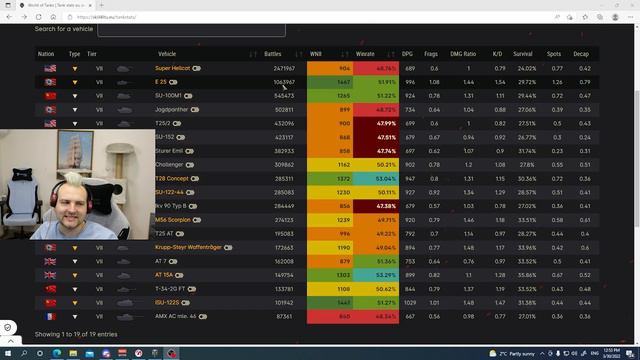
Task: Toggle the switch beside E 25
Action: (x=173, y=82)
